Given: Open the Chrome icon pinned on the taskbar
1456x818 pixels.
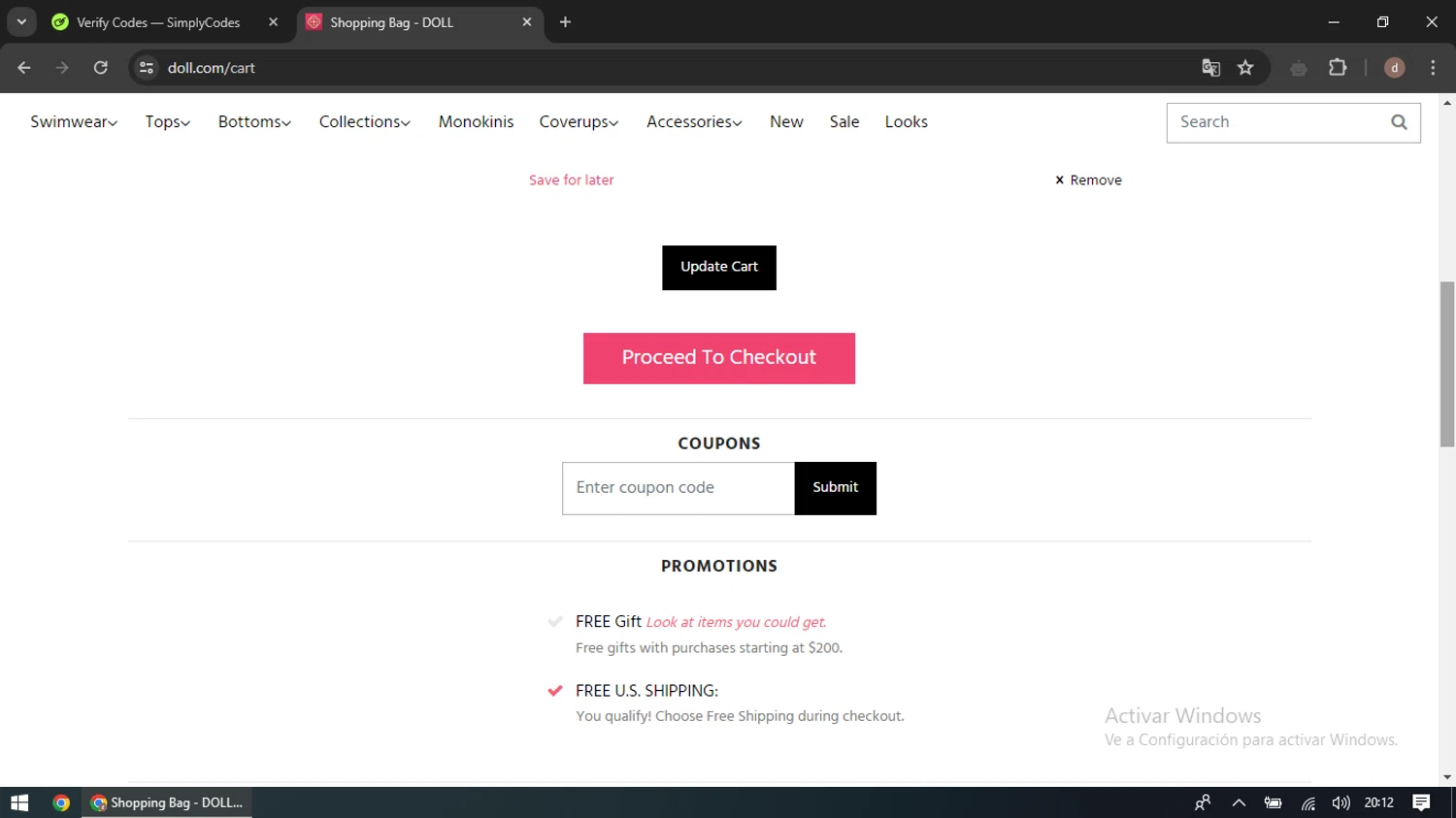Looking at the screenshot, I should pyautogui.click(x=61, y=802).
